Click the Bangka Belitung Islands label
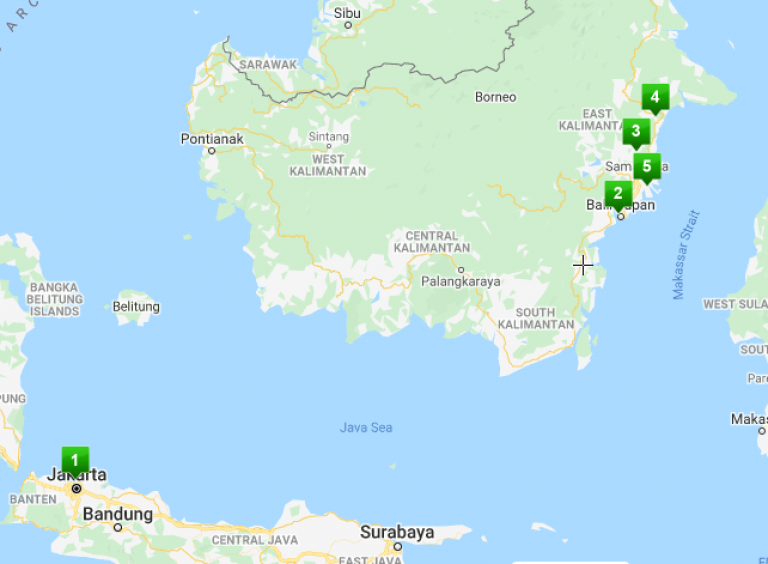 tap(54, 299)
